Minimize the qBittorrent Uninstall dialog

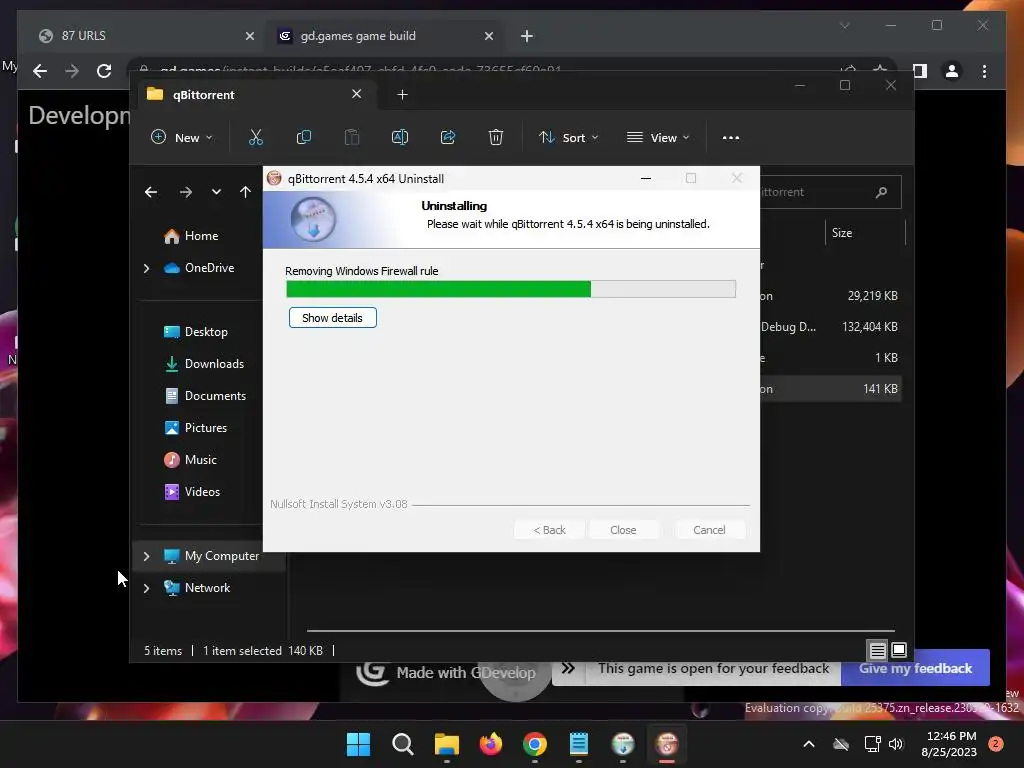(646, 178)
